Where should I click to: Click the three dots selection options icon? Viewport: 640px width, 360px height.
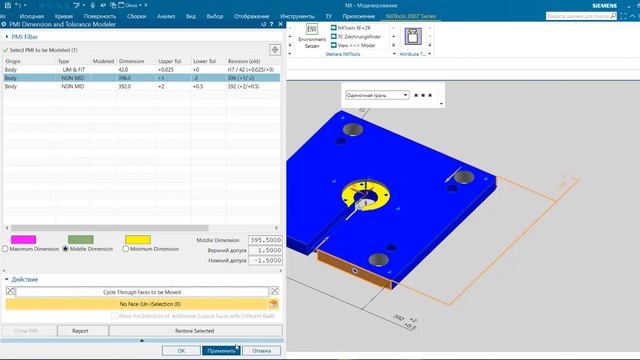423,95
